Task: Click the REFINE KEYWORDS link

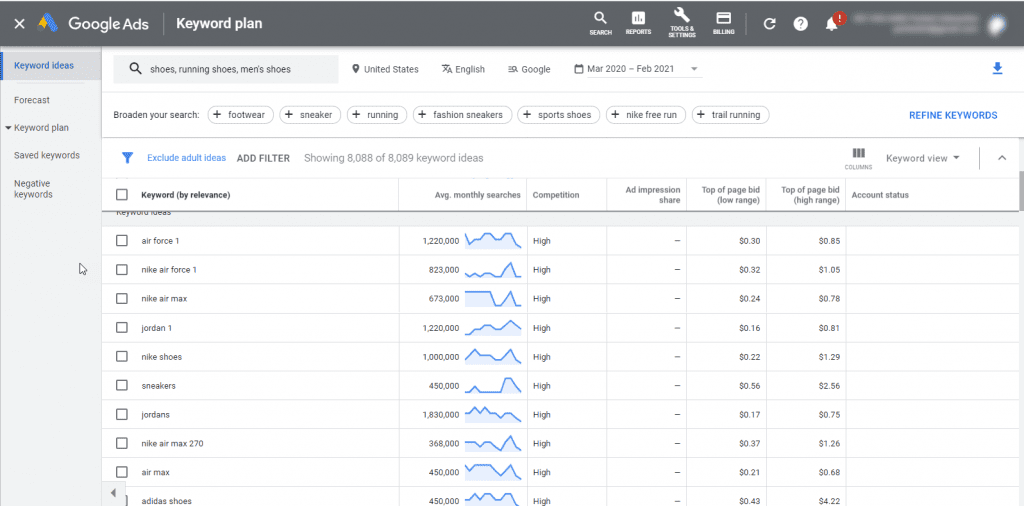Action: (x=952, y=115)
